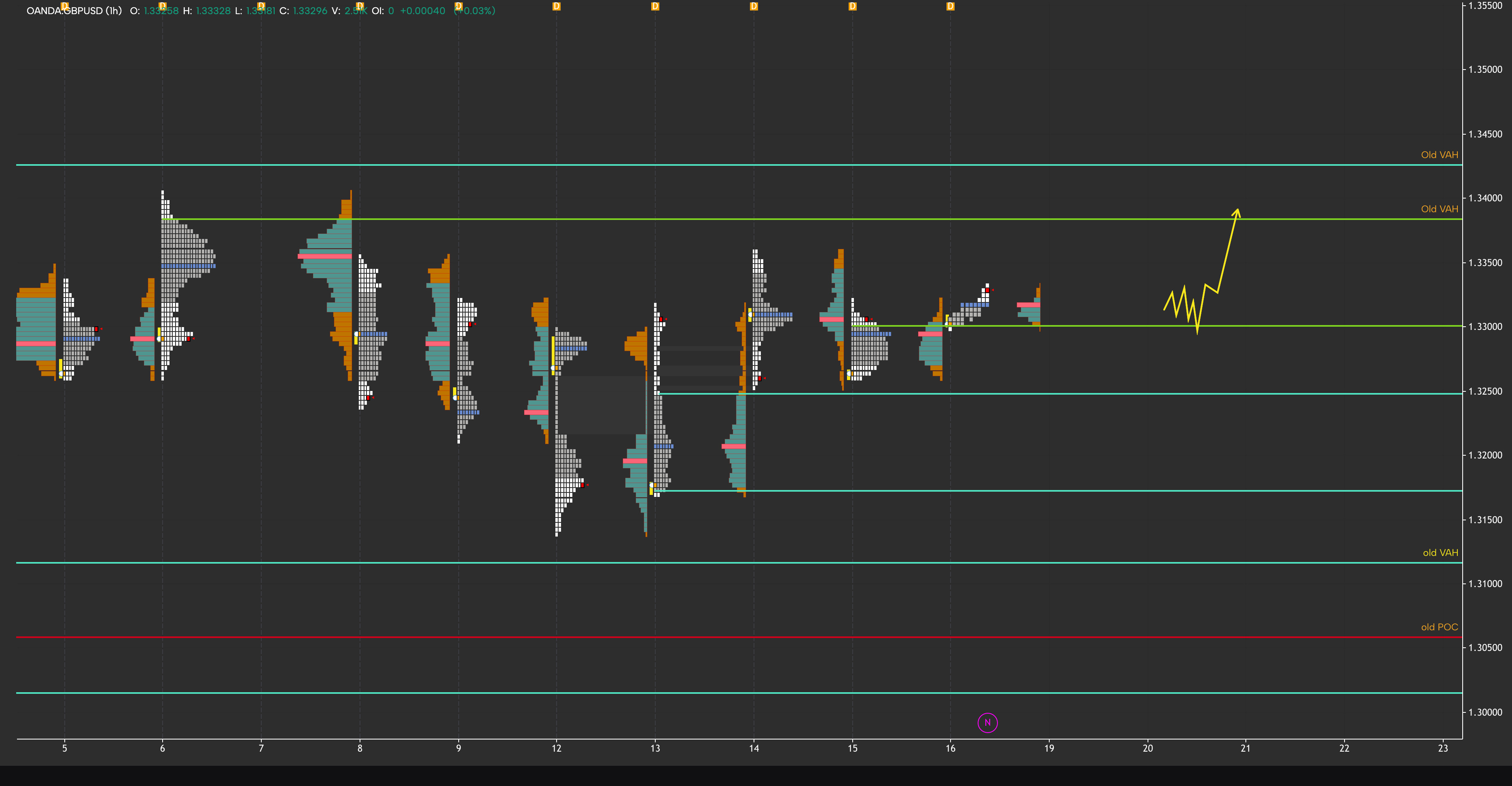Click the upper Old VAH label

[x=1439, y=155]
